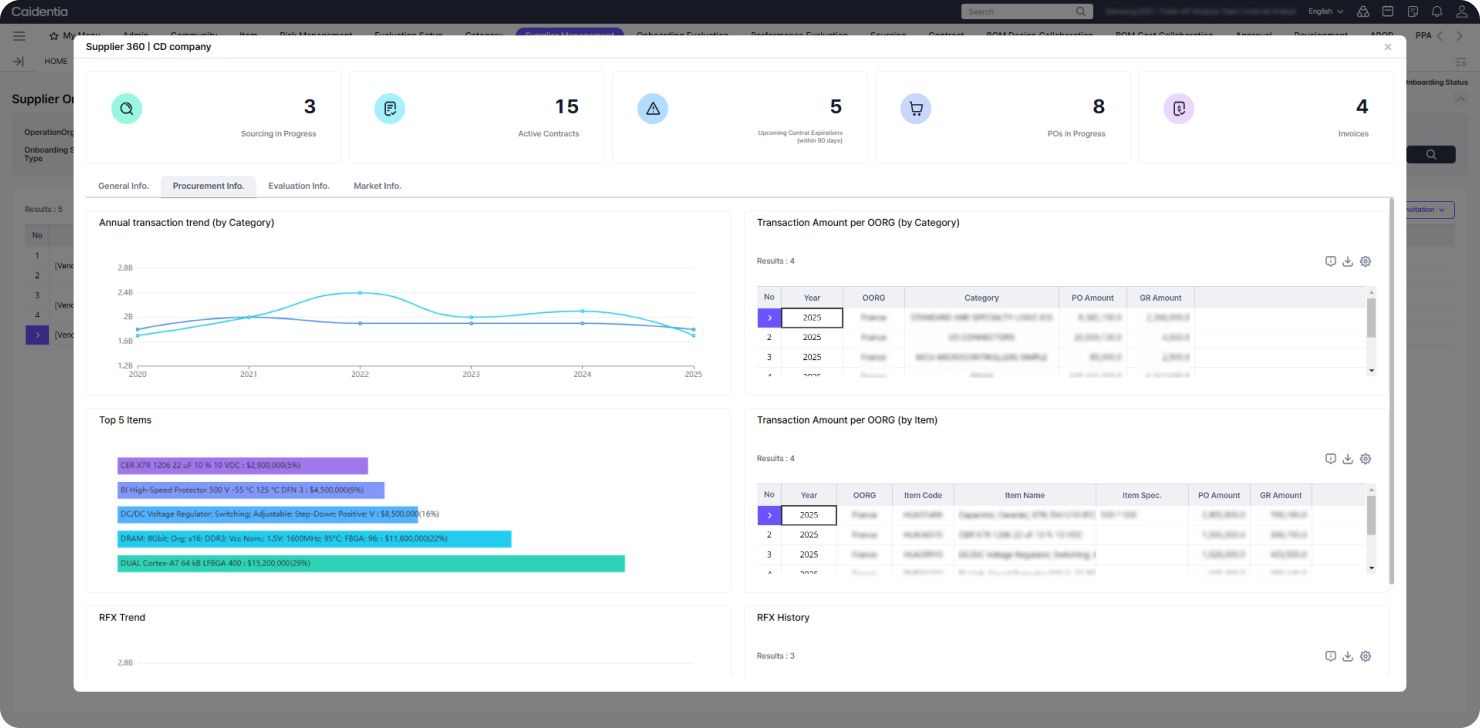Open the English language dropdown
The image size is (1480, 728).
[1325, 11]
